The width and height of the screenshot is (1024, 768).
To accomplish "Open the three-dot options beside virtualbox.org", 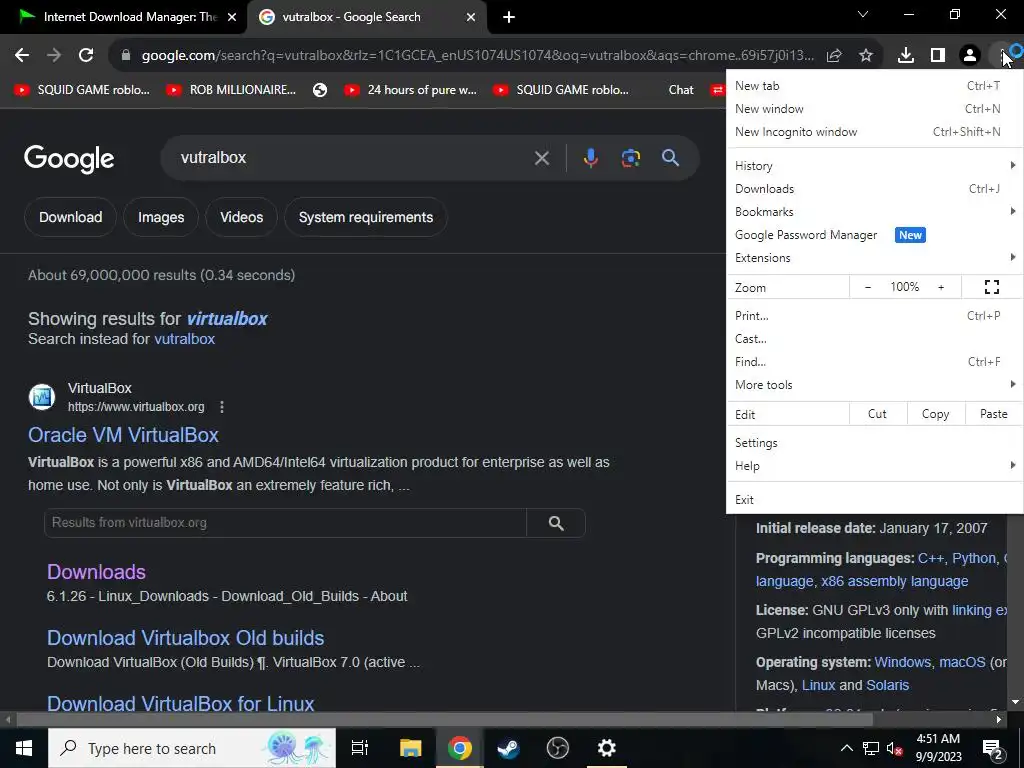I will pos(222,407).
